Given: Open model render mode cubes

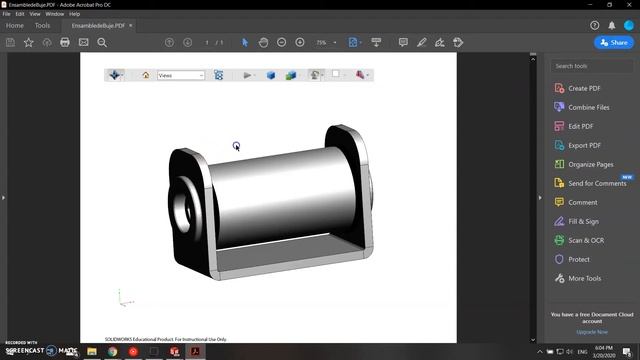Looking at the screenshot, I should pyautogui.click(x=291, y=75).
